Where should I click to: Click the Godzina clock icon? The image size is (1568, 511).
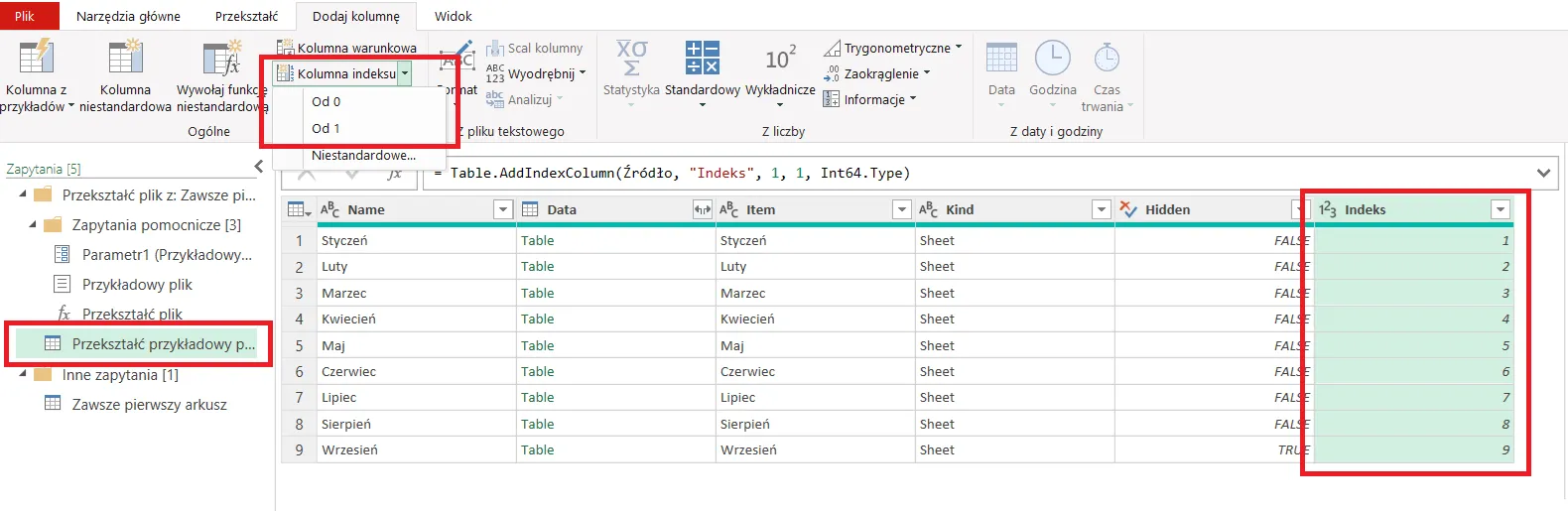click(1052, 60)
